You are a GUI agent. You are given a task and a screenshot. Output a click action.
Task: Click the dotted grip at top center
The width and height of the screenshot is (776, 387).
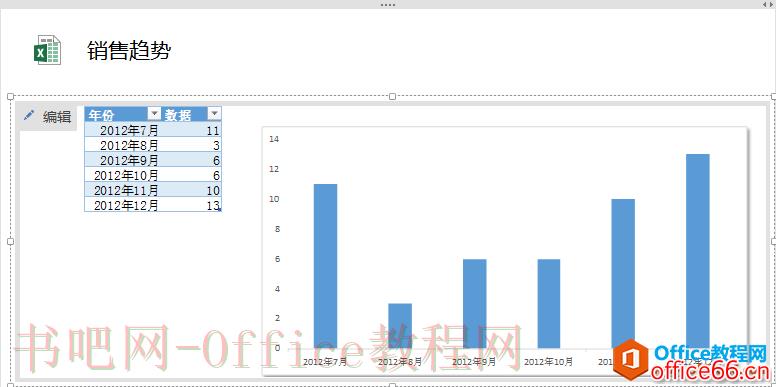click(388, 4)
